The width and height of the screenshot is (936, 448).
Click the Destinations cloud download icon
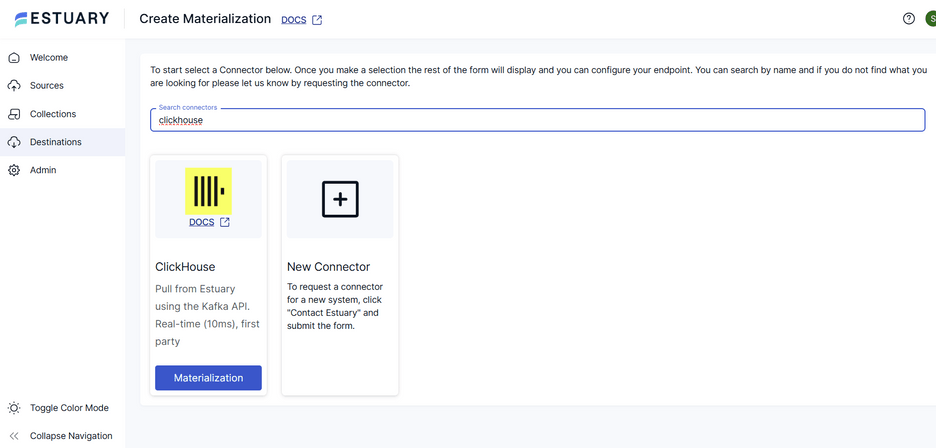pos(14,142)
